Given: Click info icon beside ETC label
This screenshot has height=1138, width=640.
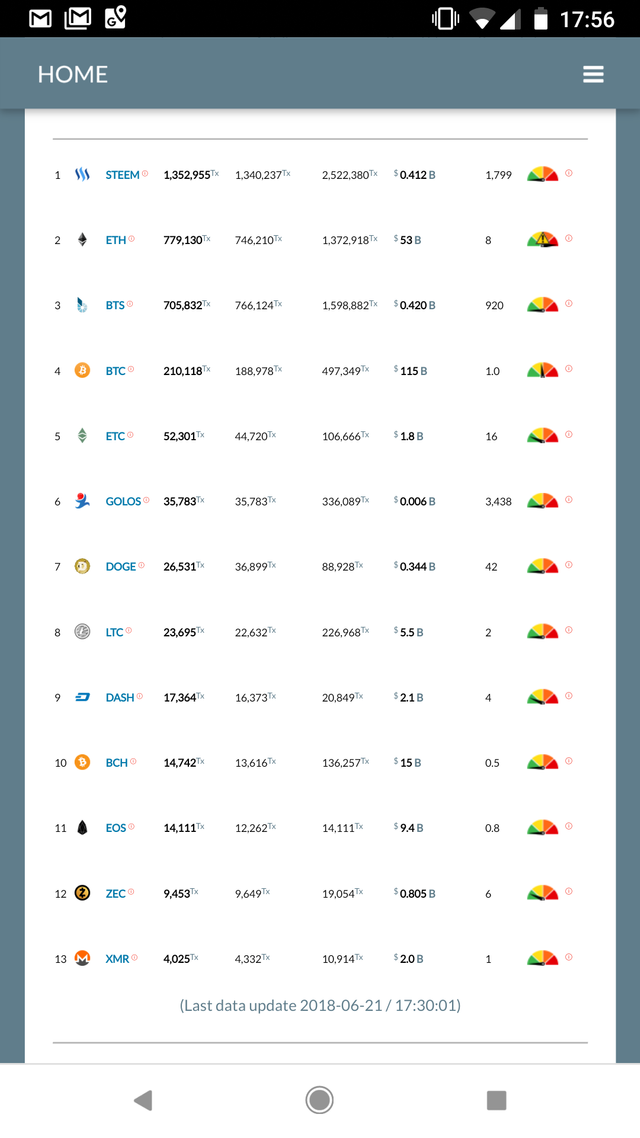Looking at the screenshot, I should tap(131, 435).
